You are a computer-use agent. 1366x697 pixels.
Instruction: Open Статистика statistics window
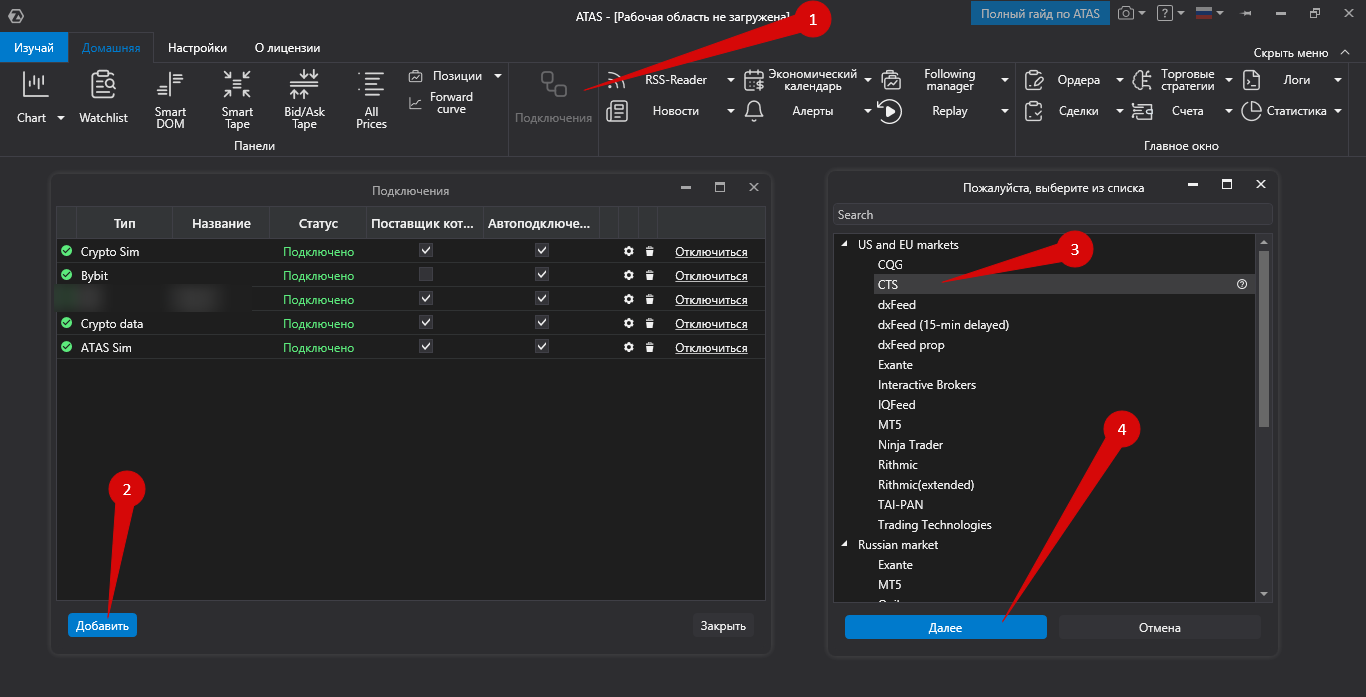1285,111
